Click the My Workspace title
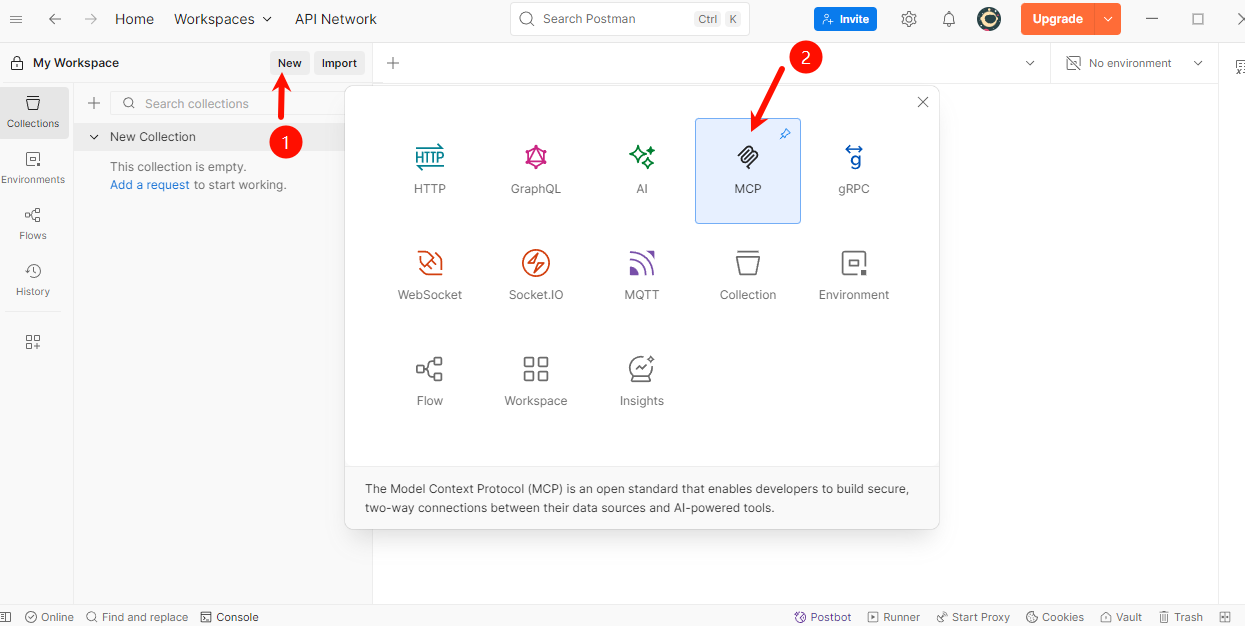1245x626 pixels. (76, 63)
